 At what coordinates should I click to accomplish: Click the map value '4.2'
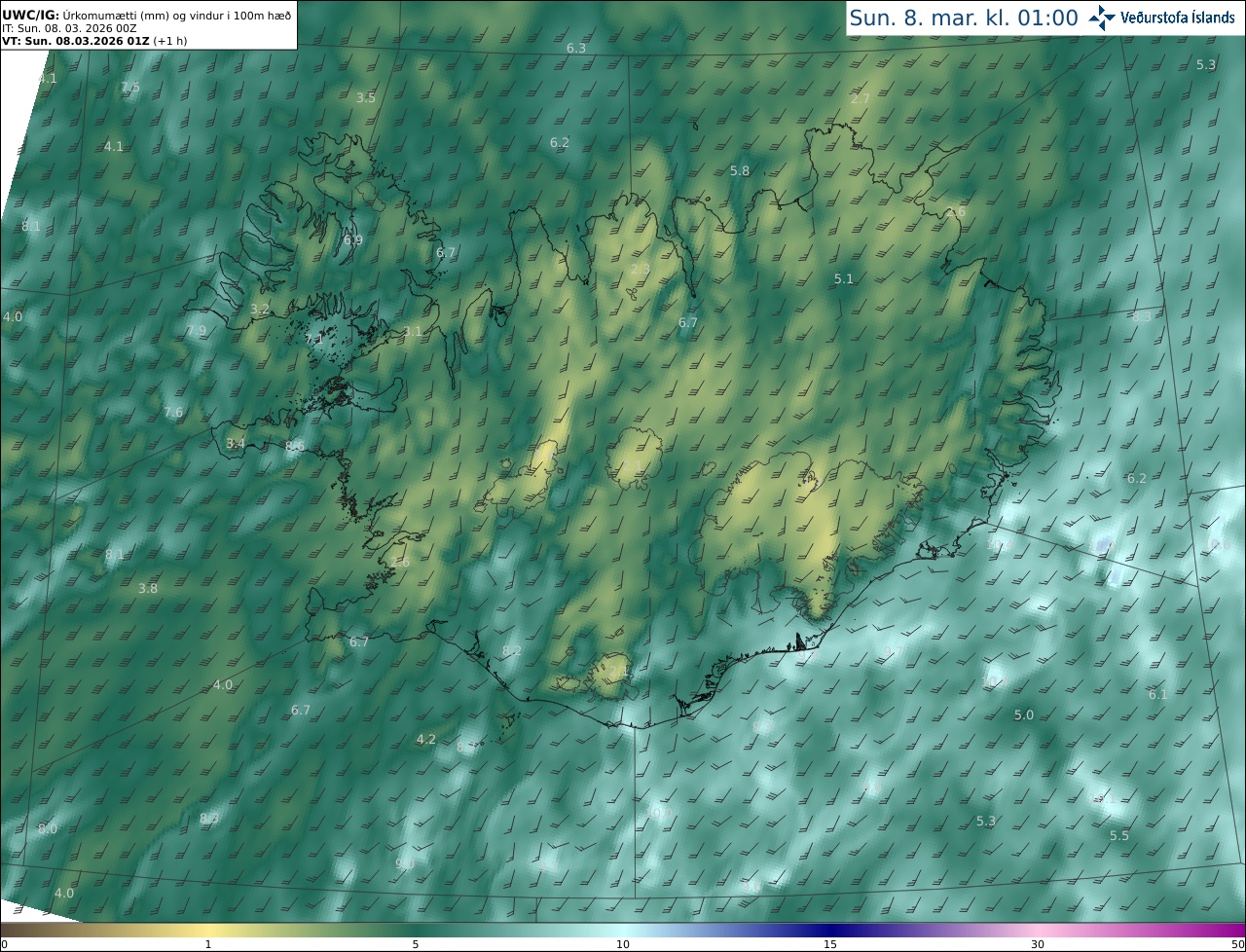pos(426,740)
